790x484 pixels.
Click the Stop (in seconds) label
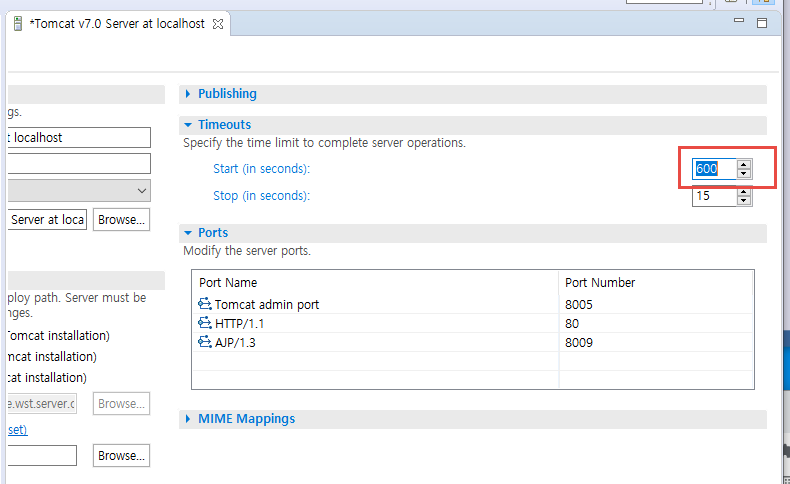click(261, 196)
